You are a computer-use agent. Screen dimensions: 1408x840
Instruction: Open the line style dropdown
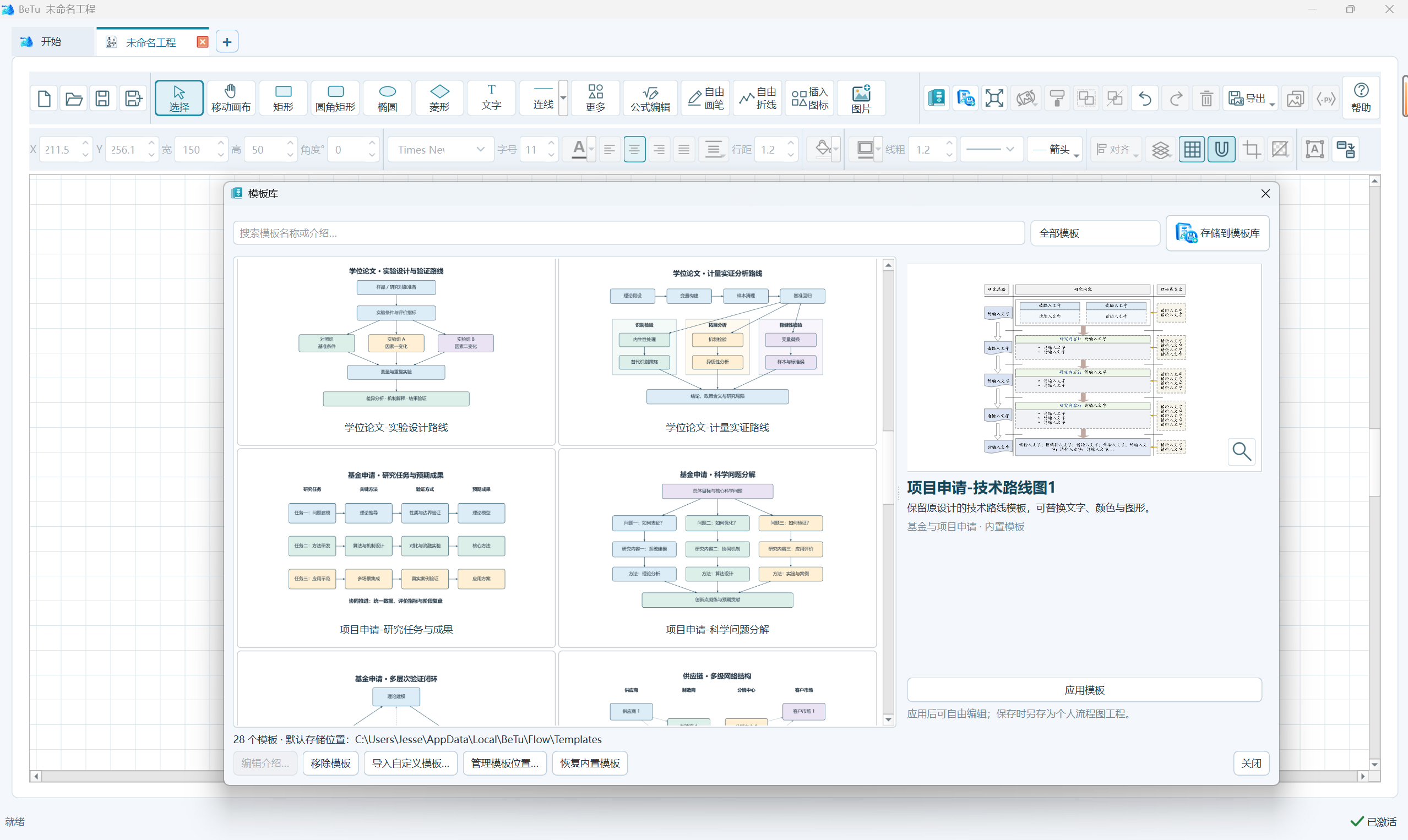click(991, 149)
